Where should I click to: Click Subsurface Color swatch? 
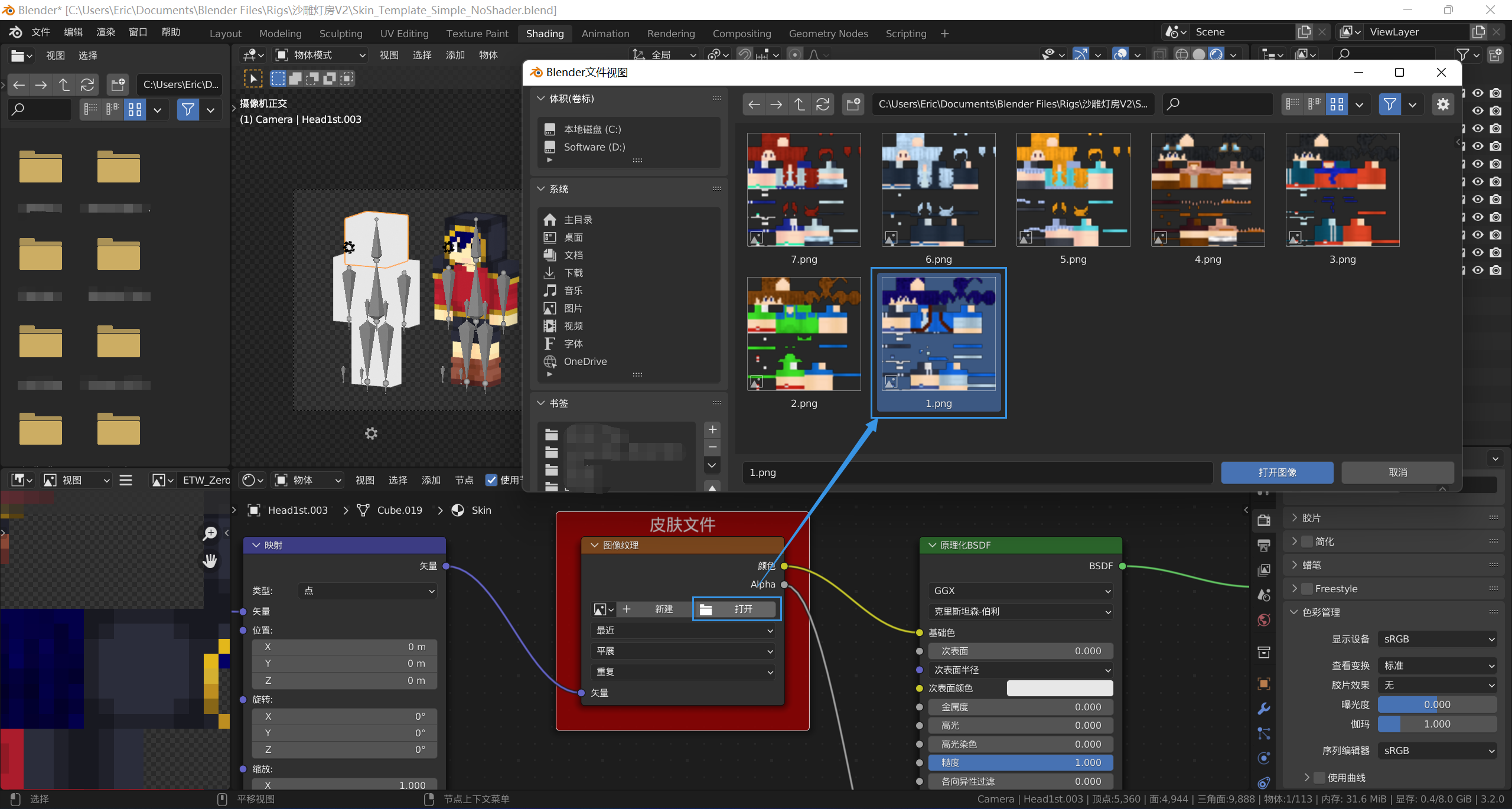(x=1060, y=689)
